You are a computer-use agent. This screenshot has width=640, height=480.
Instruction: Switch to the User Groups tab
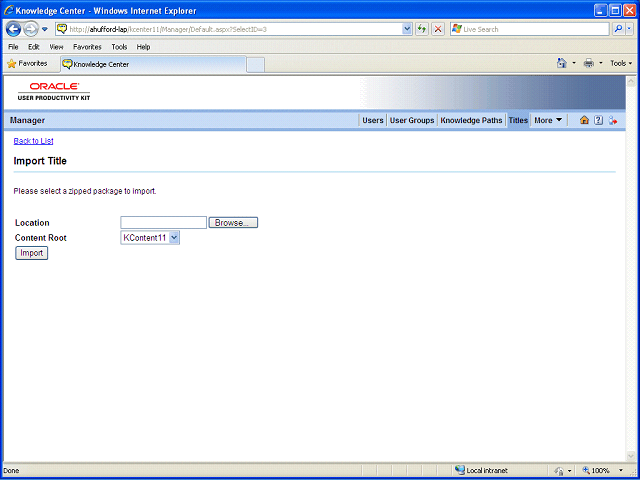412,120
